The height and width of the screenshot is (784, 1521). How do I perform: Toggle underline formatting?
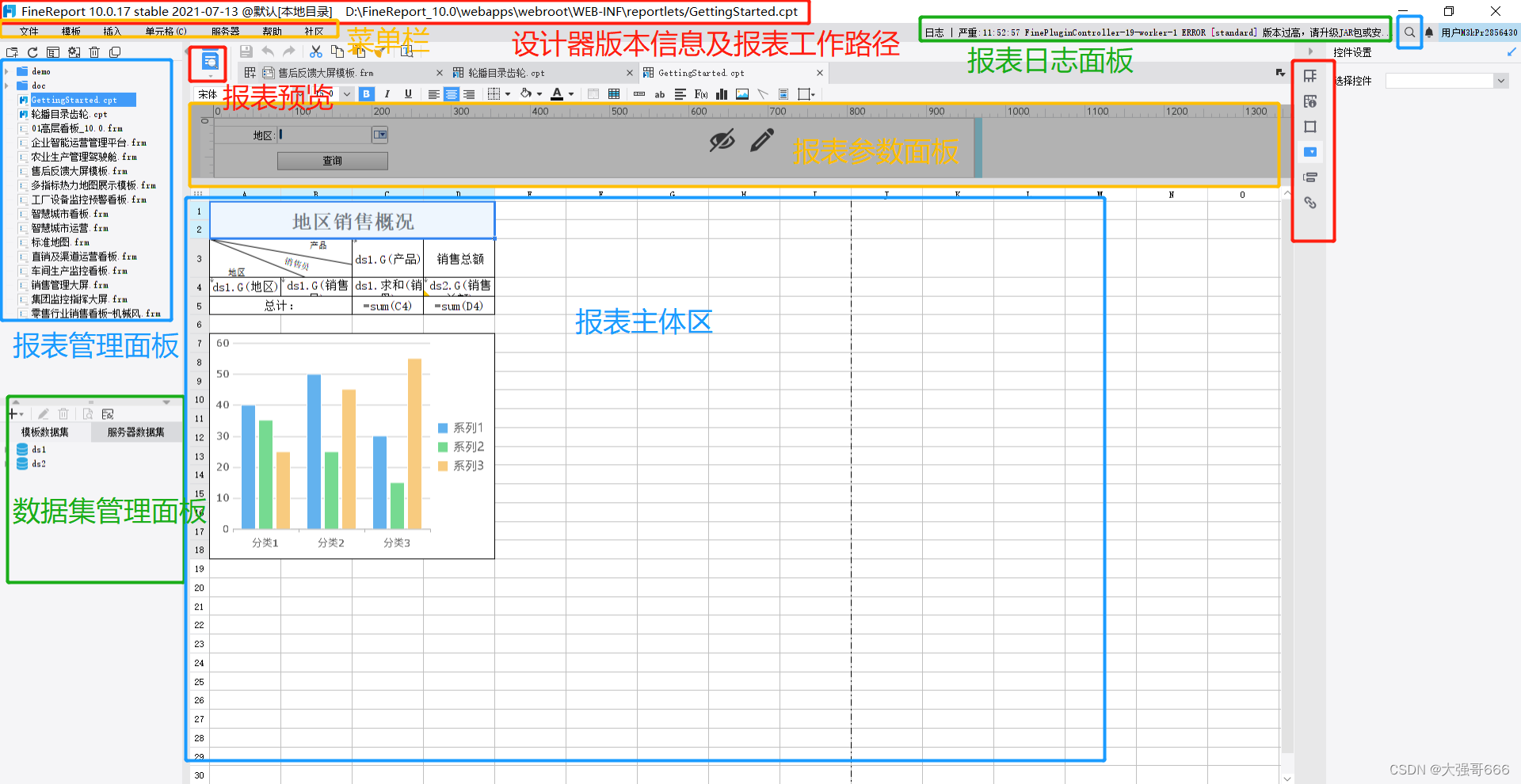click(x=408, y=93)
